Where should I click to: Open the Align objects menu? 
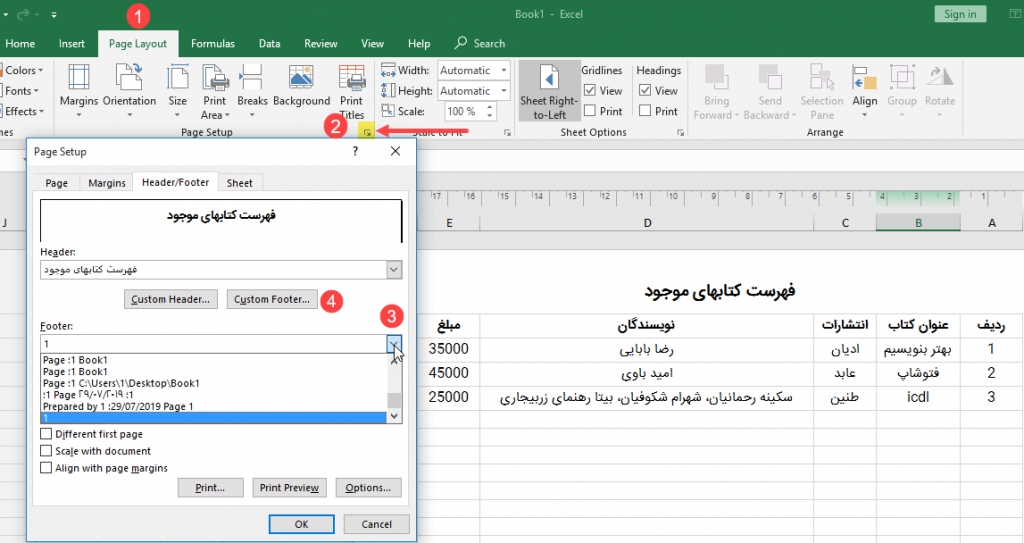865,91
